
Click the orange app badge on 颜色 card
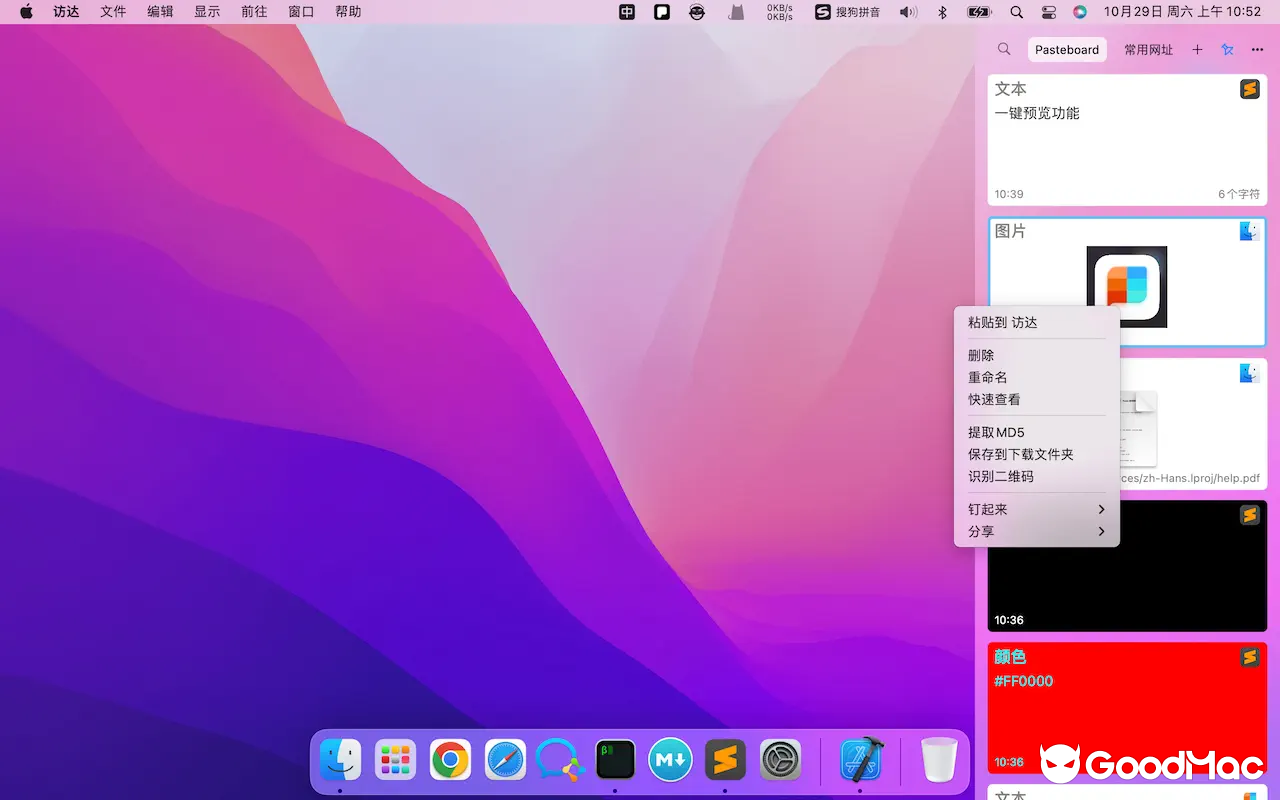point(1250,657)
